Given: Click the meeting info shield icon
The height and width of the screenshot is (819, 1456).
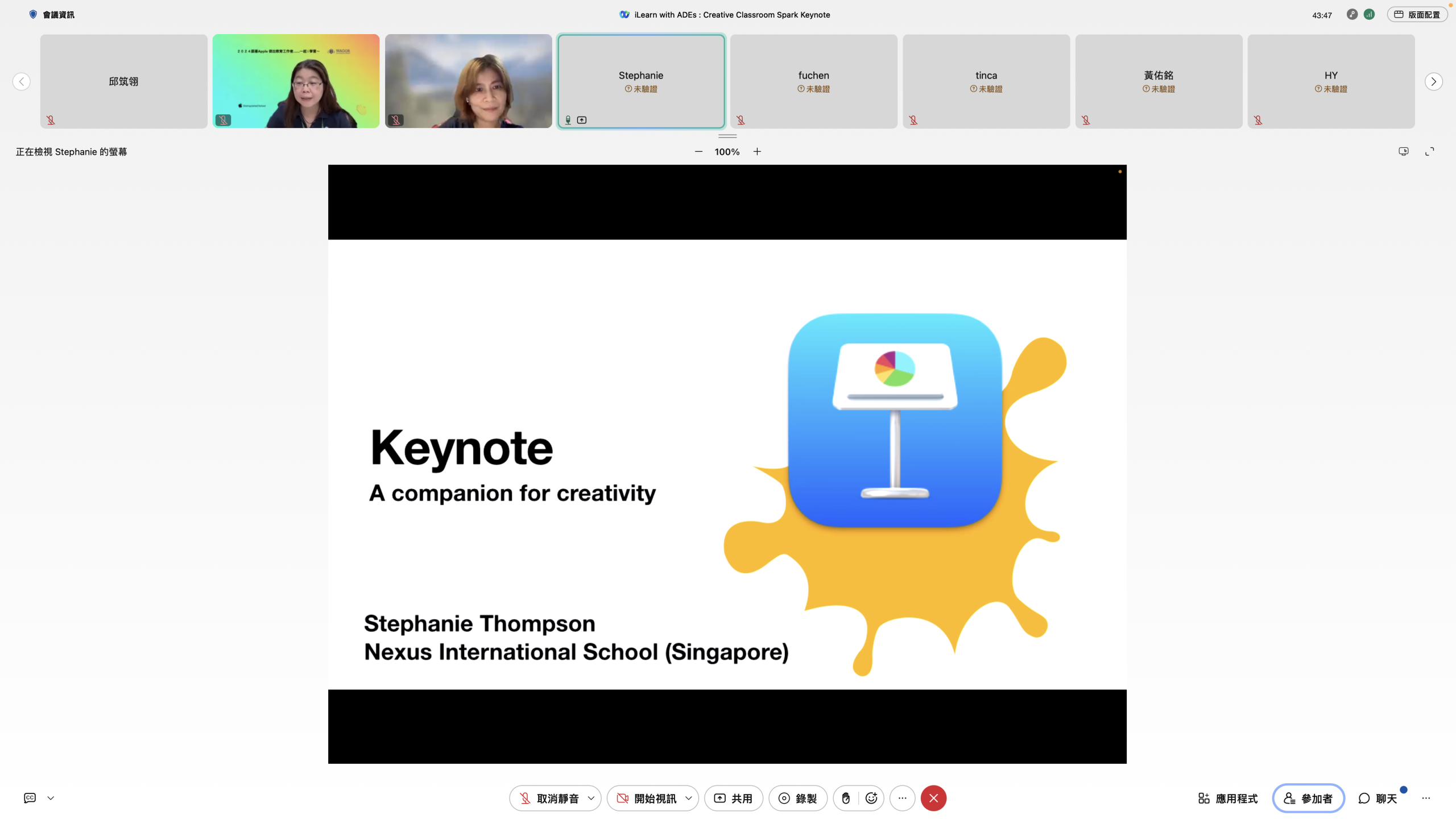Looking at the screenshot, I should pyautogui.click(x=33, y=14).
